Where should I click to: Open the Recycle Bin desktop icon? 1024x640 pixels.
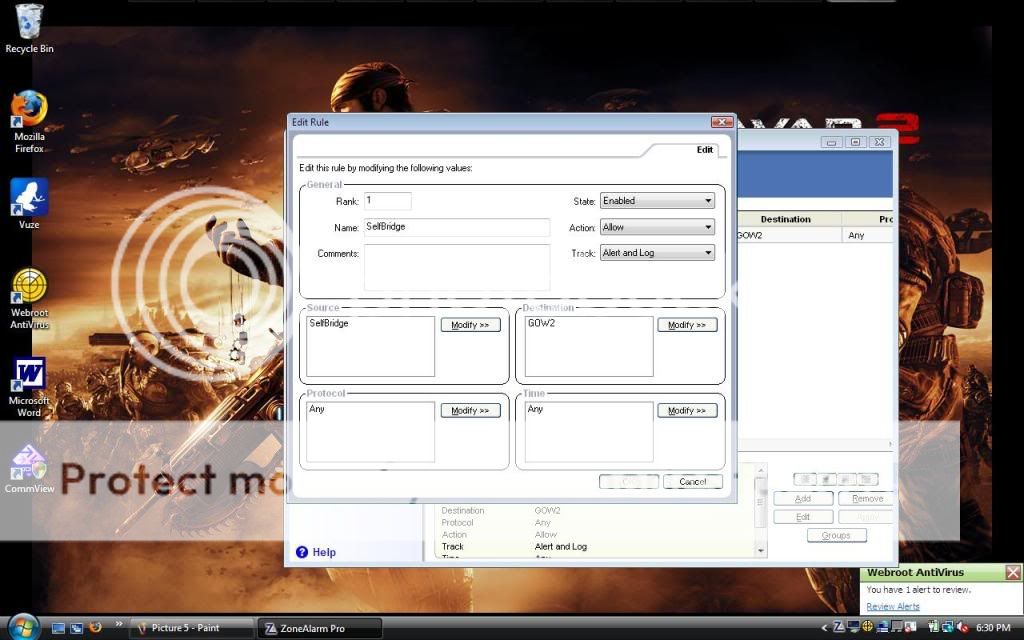[29, 29]
